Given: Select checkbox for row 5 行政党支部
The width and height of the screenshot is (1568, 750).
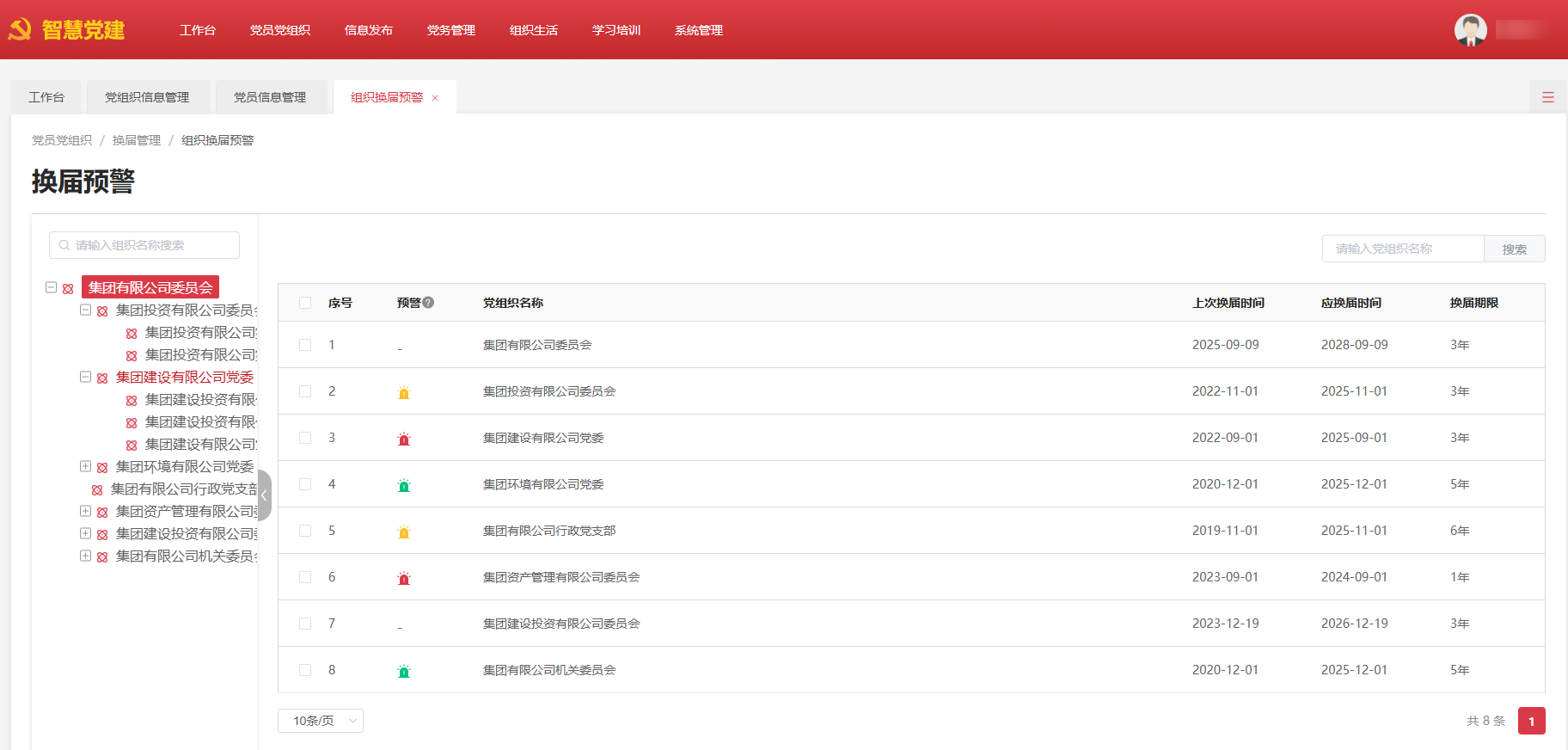Looking at the screenshot, I should 305,531.
